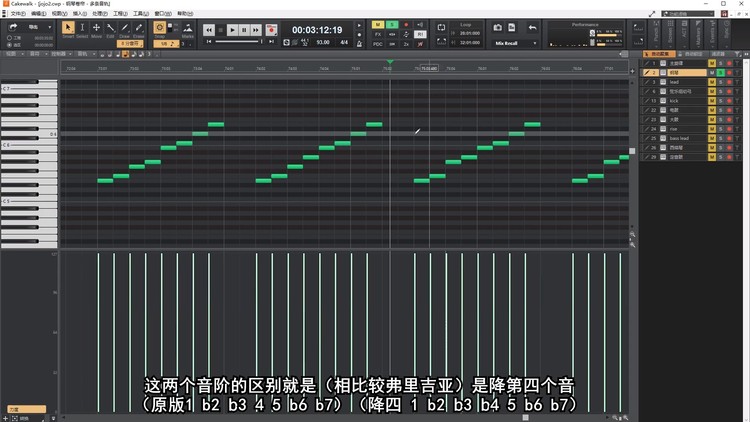Open the Edit menu 编辑
The image size is (750, 422).
(x=39, y=13)
